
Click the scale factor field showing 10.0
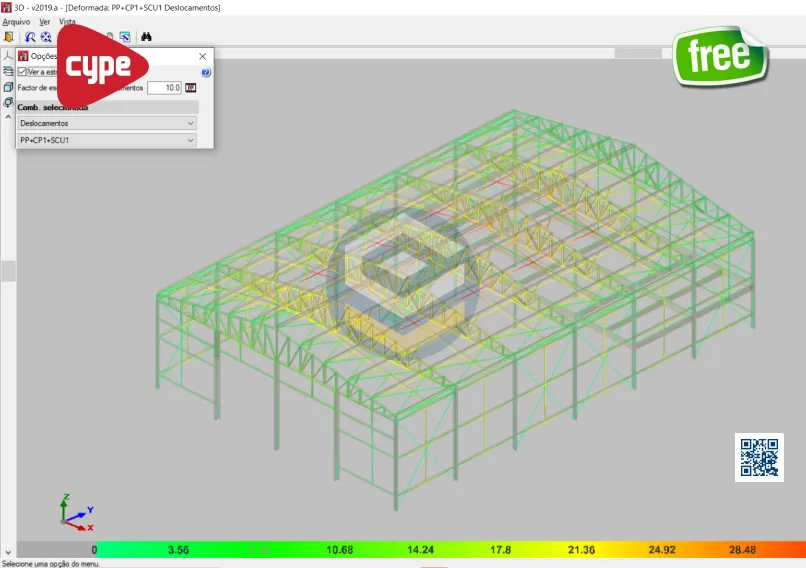164,88
